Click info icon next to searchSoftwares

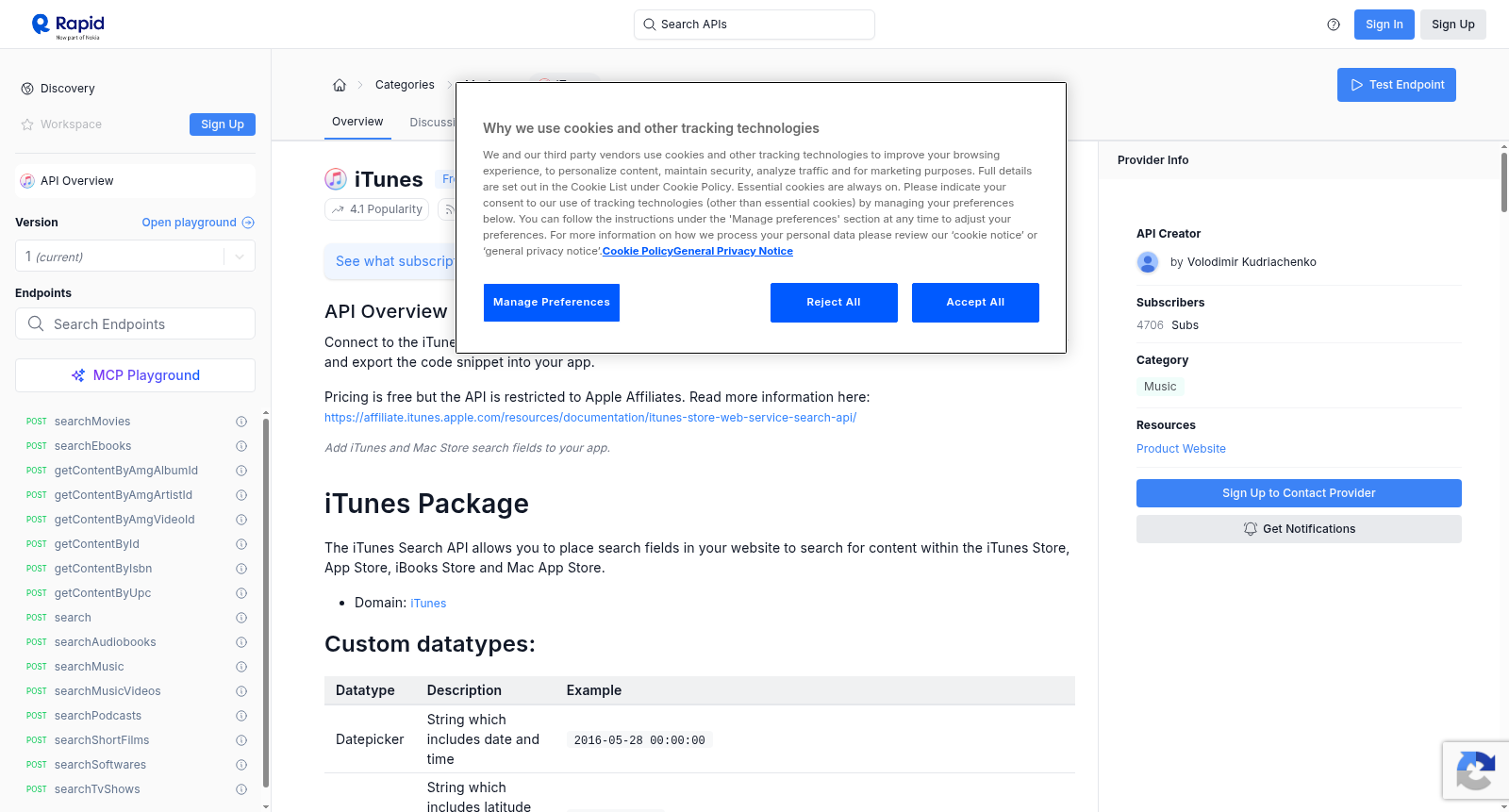tap(241, 765)
